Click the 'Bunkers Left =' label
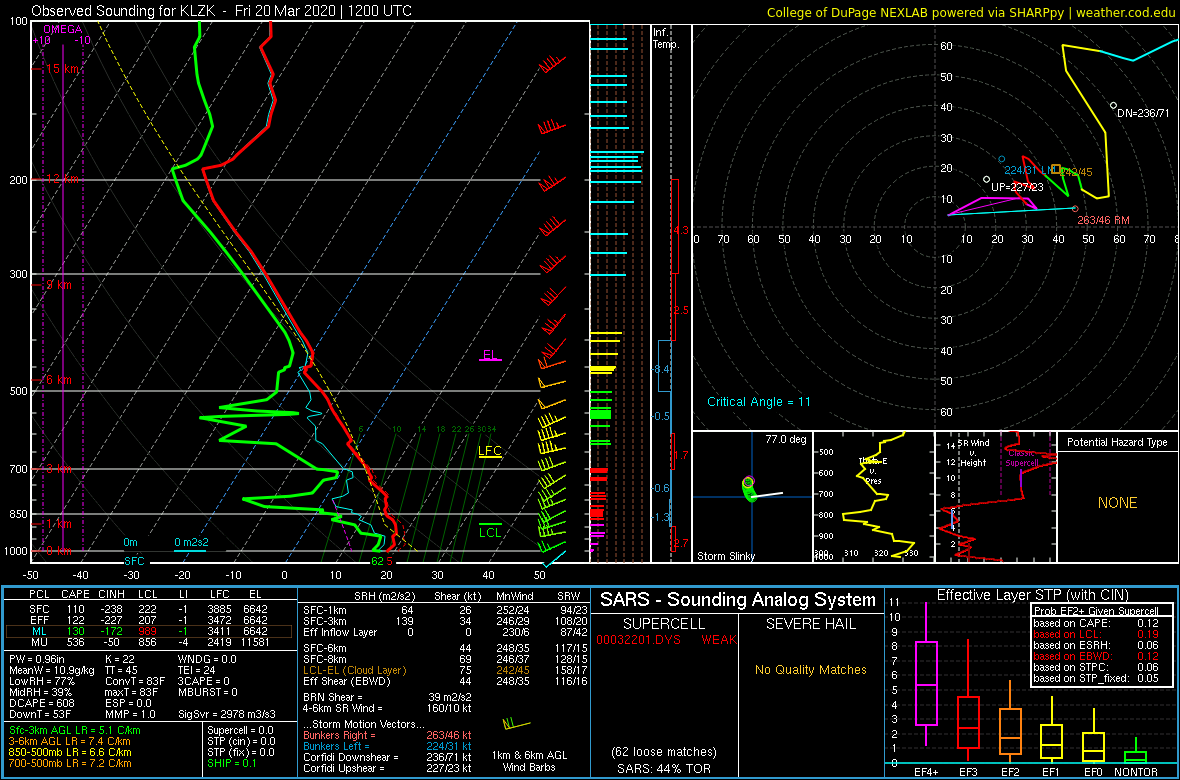The width and height of the screenshot is (1180, 780). pos(335,745)
